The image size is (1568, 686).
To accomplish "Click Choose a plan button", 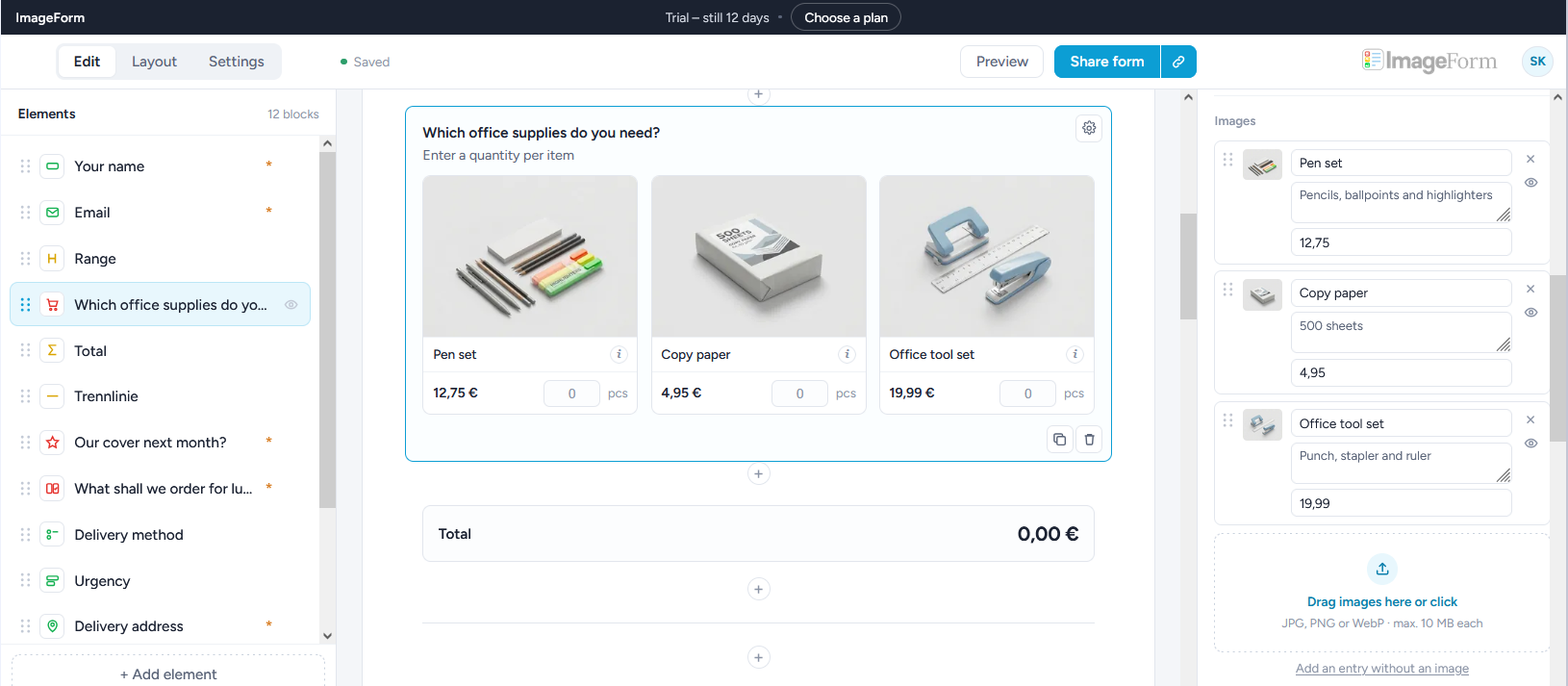I will [846, 17].
